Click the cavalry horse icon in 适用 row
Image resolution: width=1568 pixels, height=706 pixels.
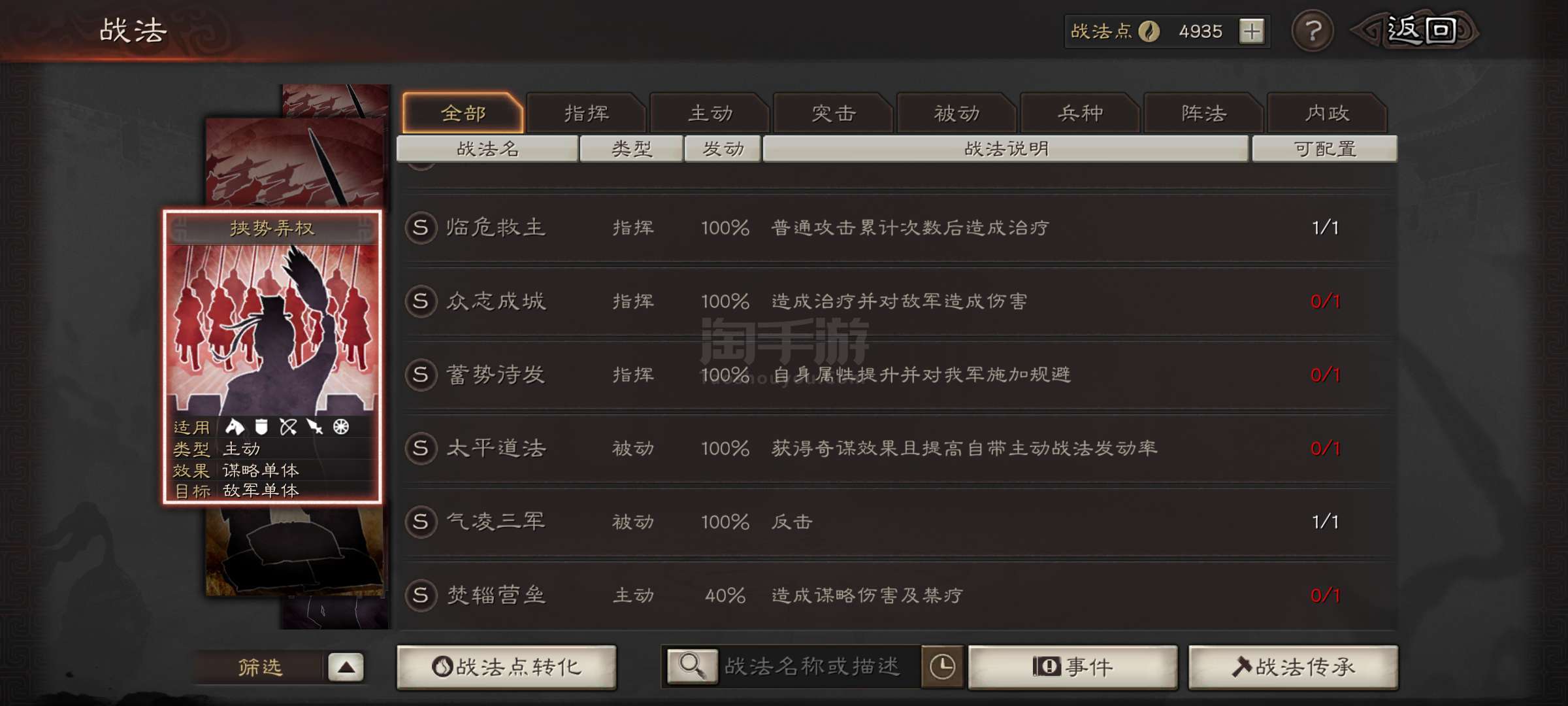coord(235,427)
